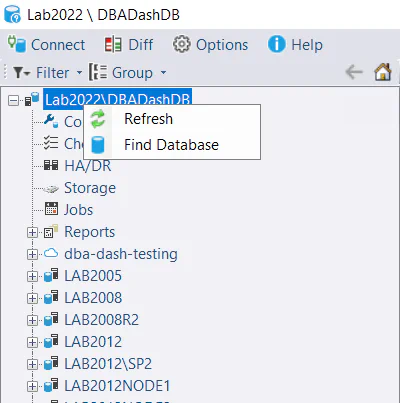The width and height of the screenshot is (400, 403).
Task: Click the LAB2012NODE1 server icon
Action: click(x=51, y=385)
